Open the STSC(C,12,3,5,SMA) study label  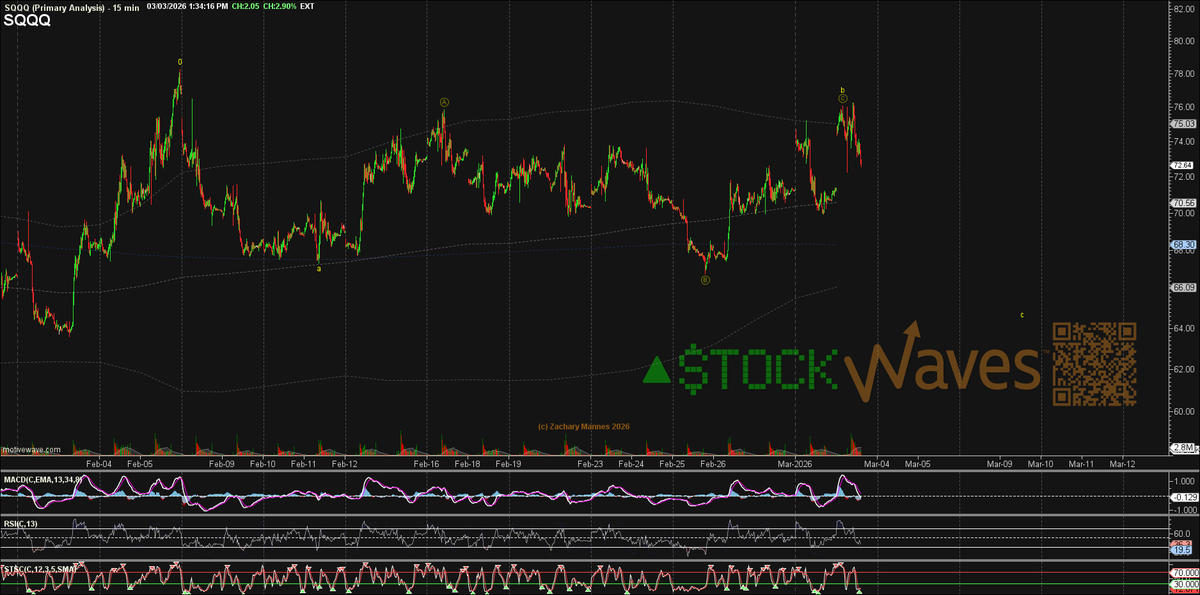pyautogui.click(x=41, y=569)
